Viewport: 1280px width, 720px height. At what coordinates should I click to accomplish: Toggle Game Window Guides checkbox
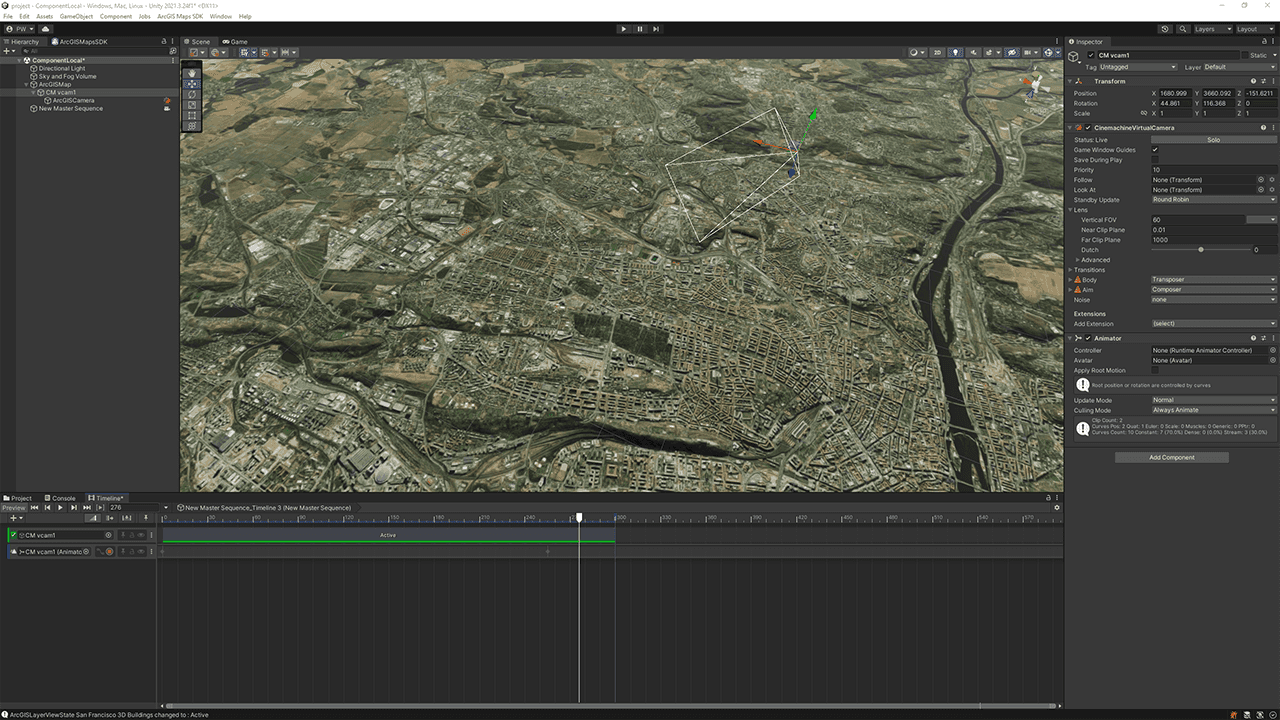coord(1156,149)
